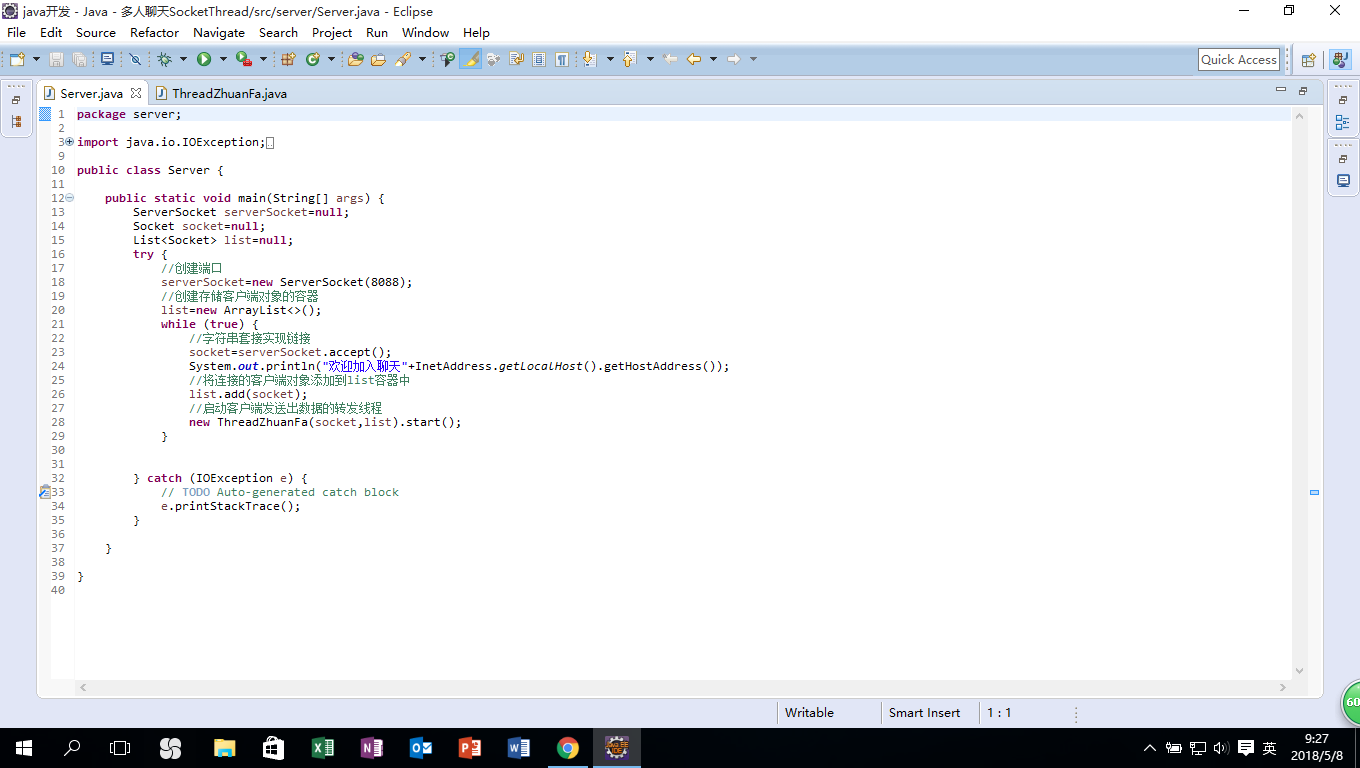Click the editor horizontal scrollbar
This screenshot has width=1360, height=768.
(x=682, y=688)
